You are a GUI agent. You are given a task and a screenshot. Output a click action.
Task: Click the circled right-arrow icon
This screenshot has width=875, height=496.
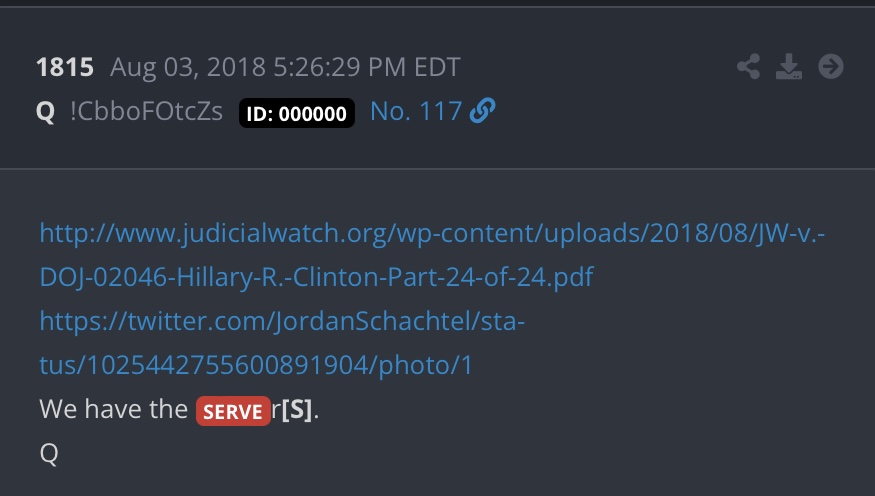[x=831, y=66]
